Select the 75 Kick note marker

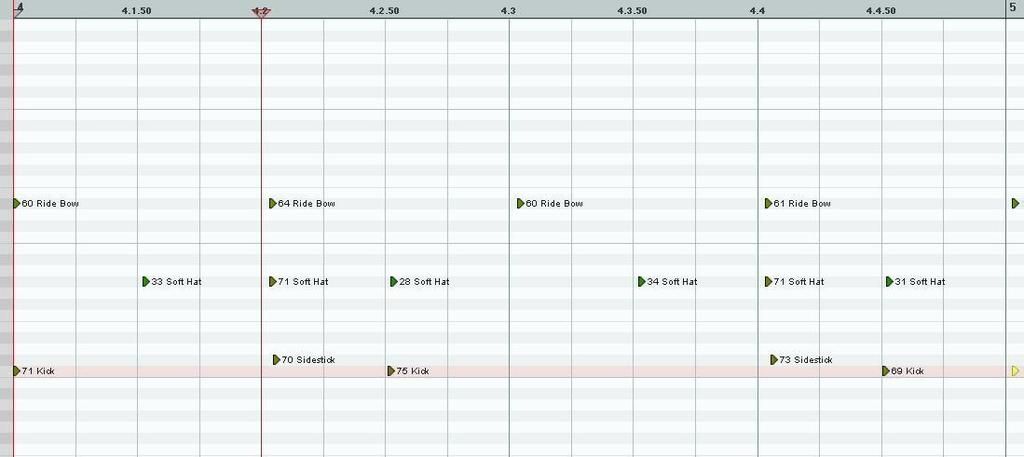391,371
